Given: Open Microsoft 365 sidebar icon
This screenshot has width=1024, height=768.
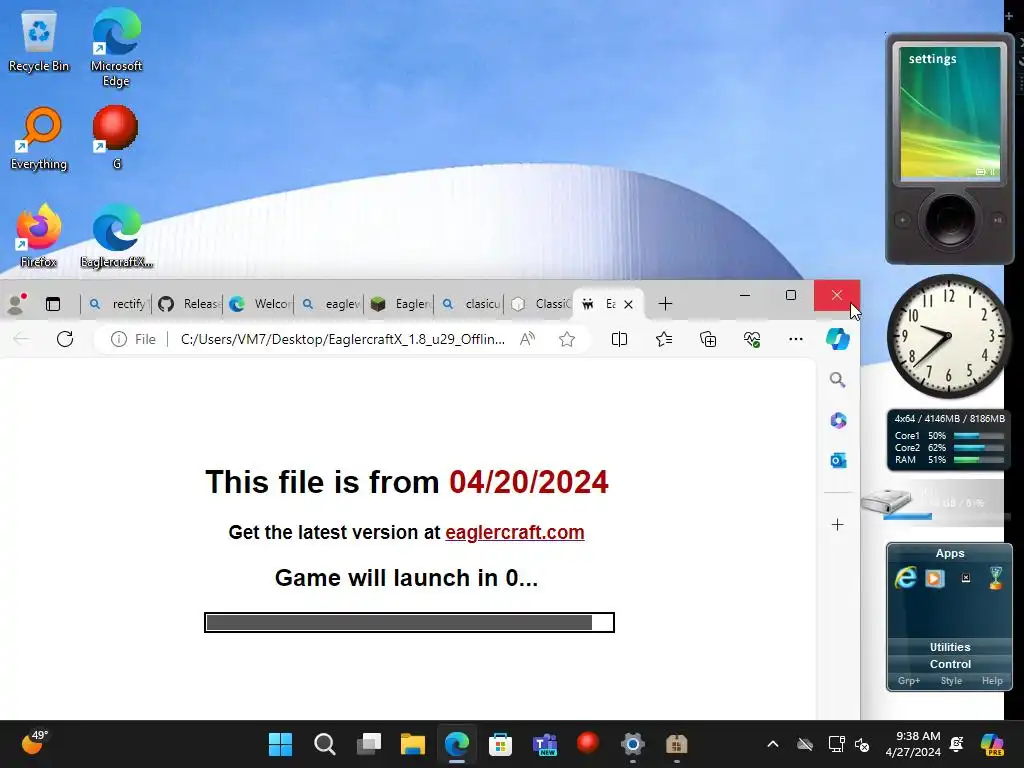Looking at the screenshot, I should pyautogui.click(x=838, y=421).
